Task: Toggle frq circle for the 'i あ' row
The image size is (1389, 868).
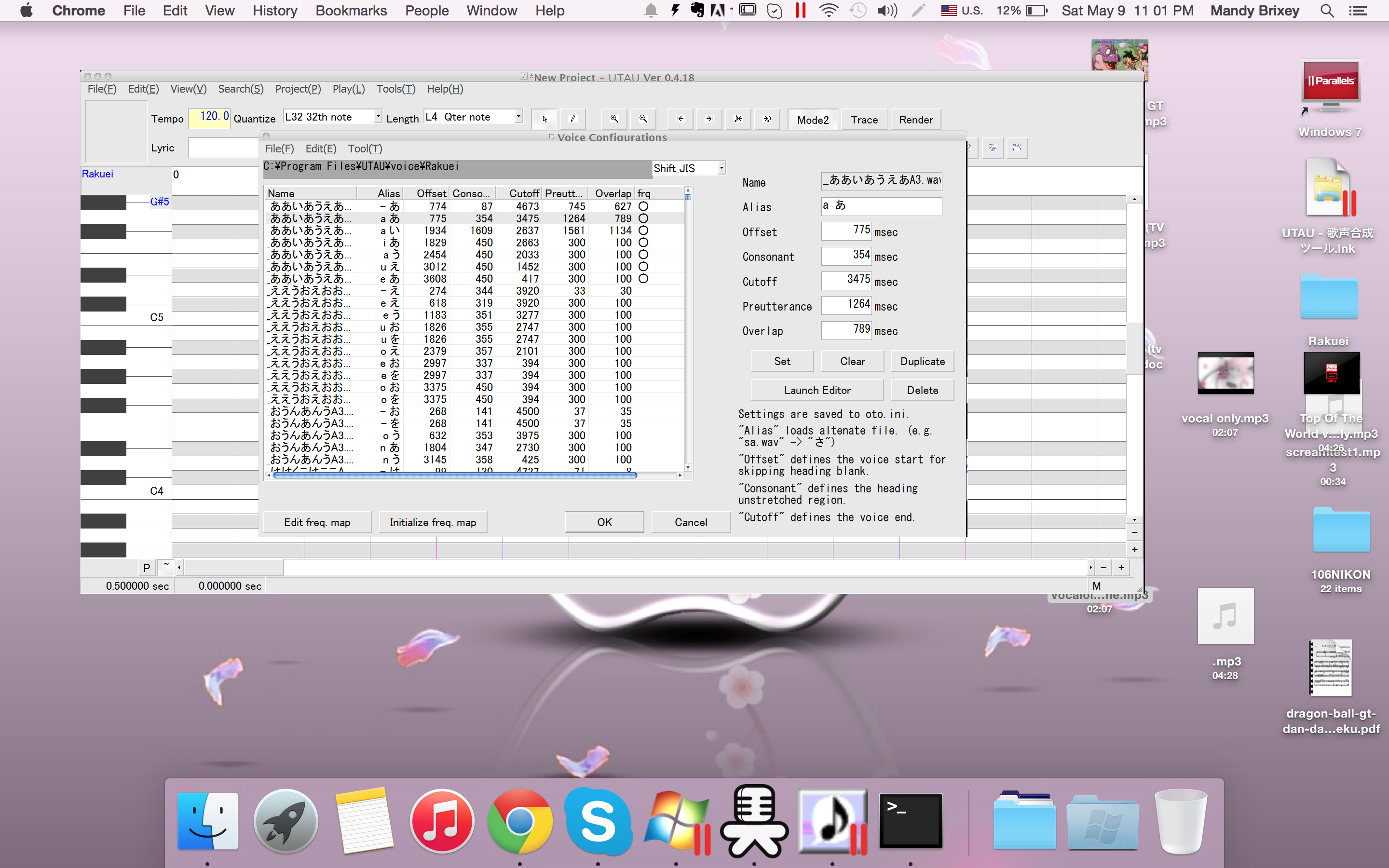Action: click(643, 242)
